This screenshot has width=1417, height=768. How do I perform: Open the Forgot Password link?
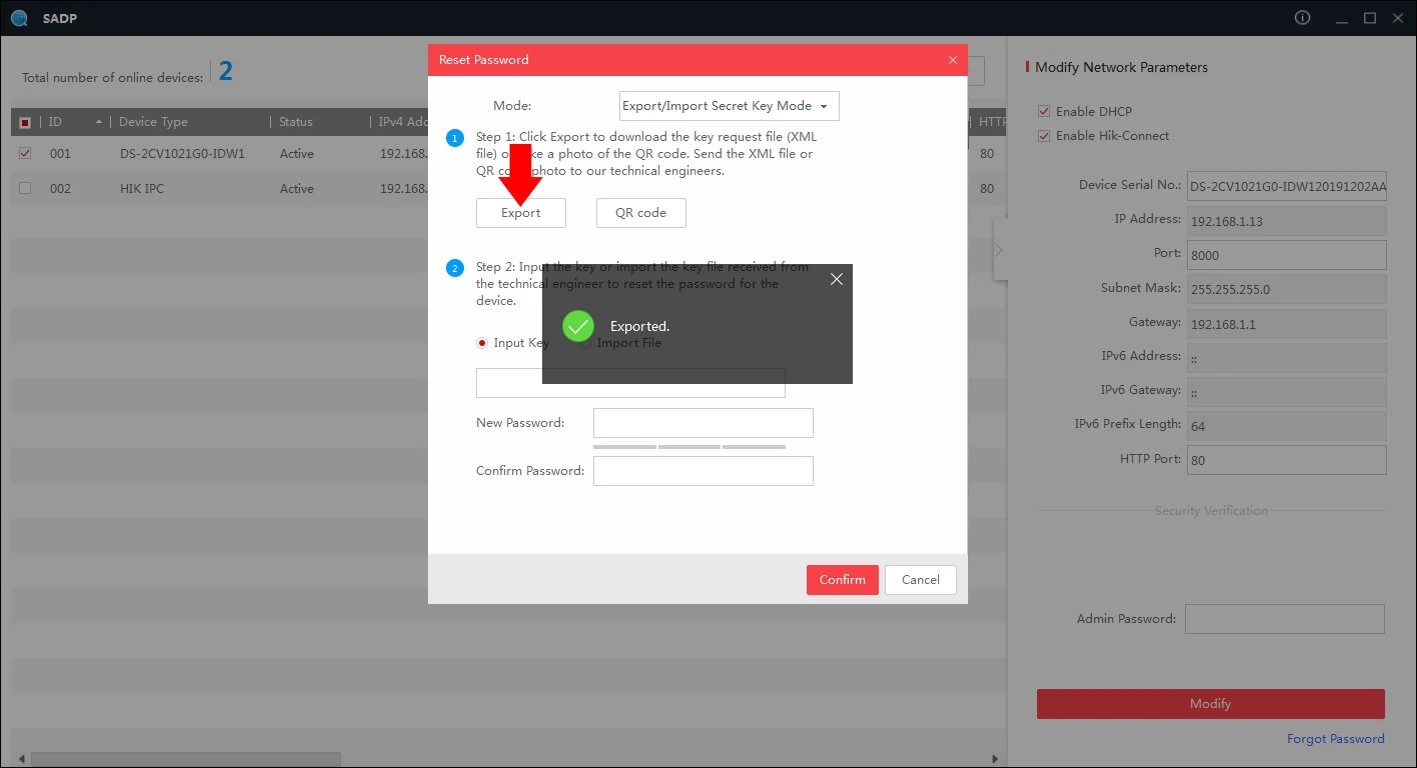pos(1335,739)
